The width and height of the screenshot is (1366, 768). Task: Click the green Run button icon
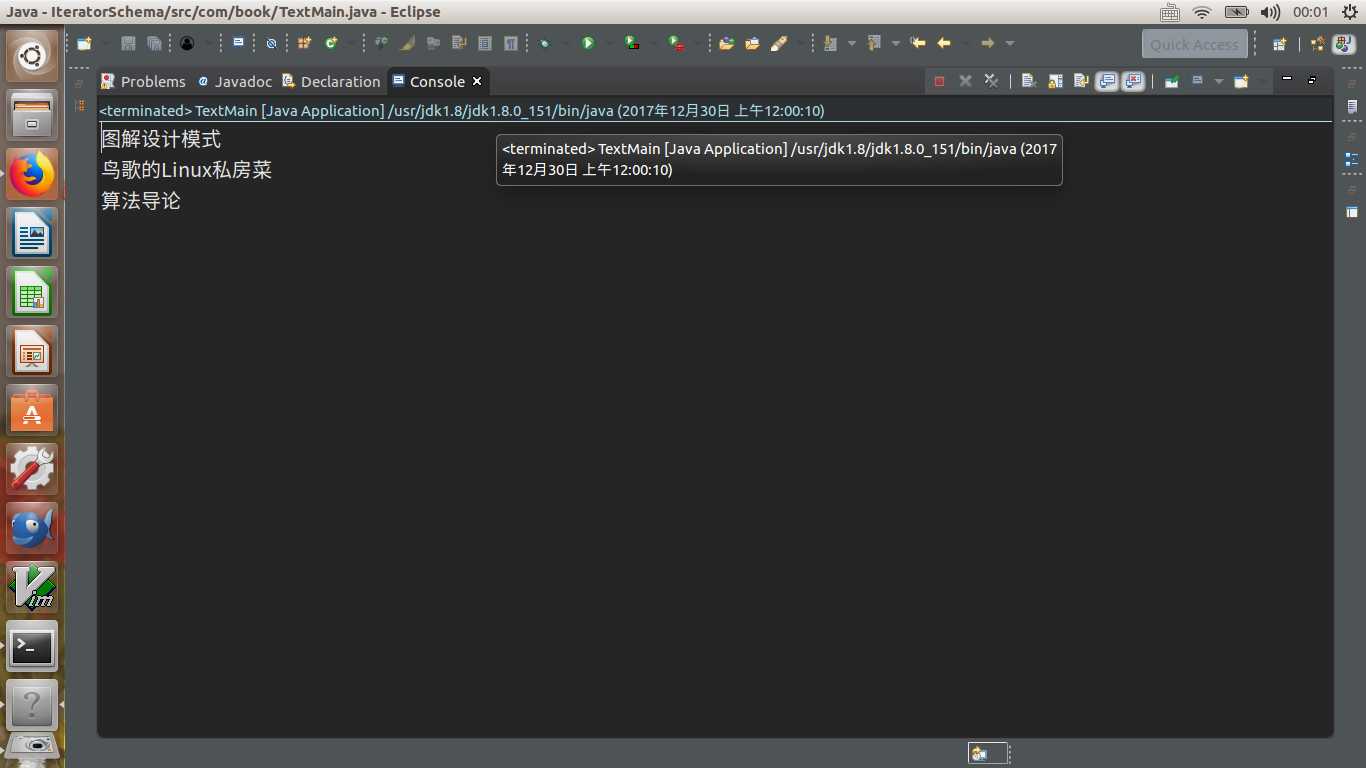pos(588,43)
